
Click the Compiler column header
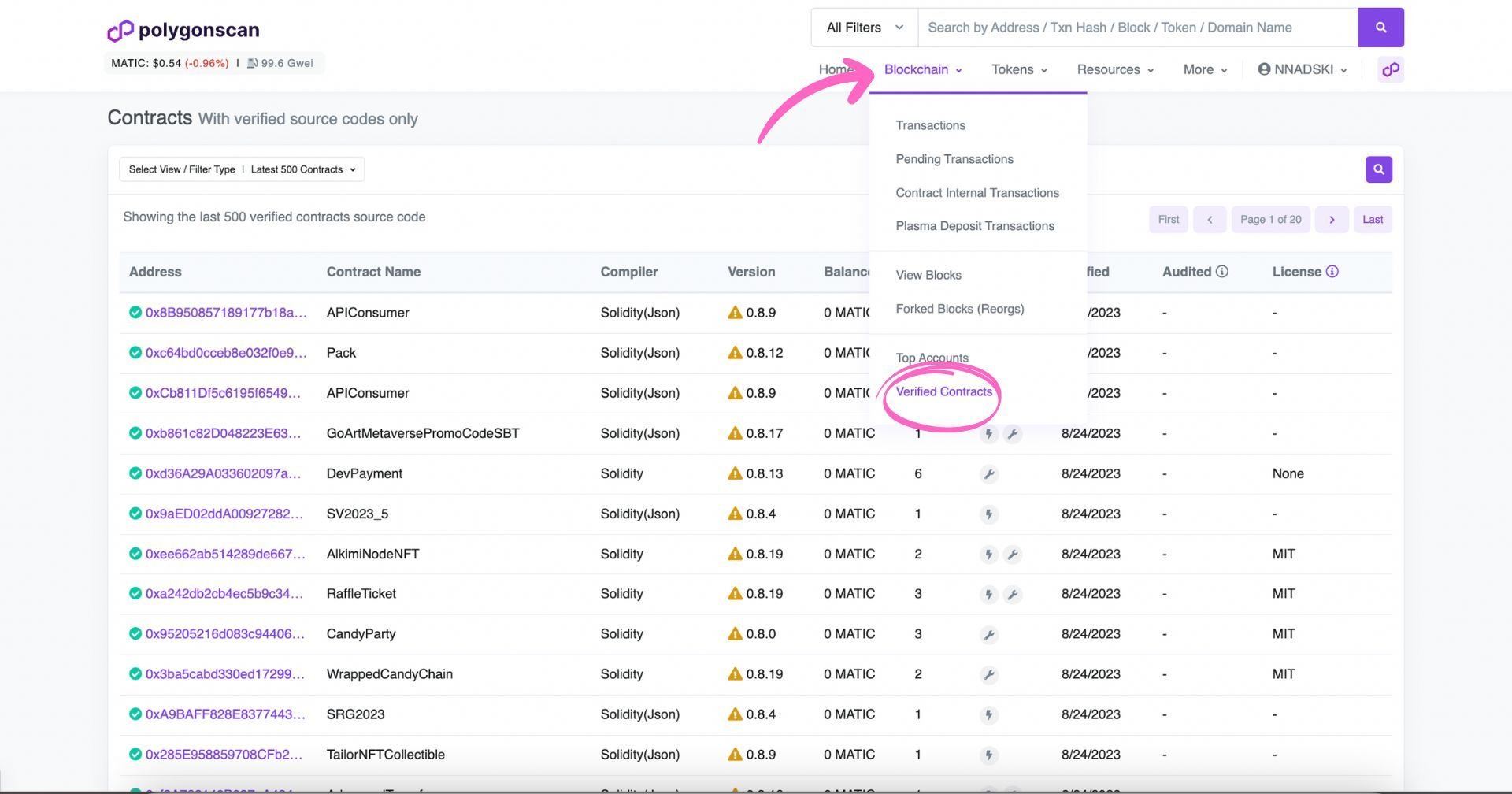629,272
